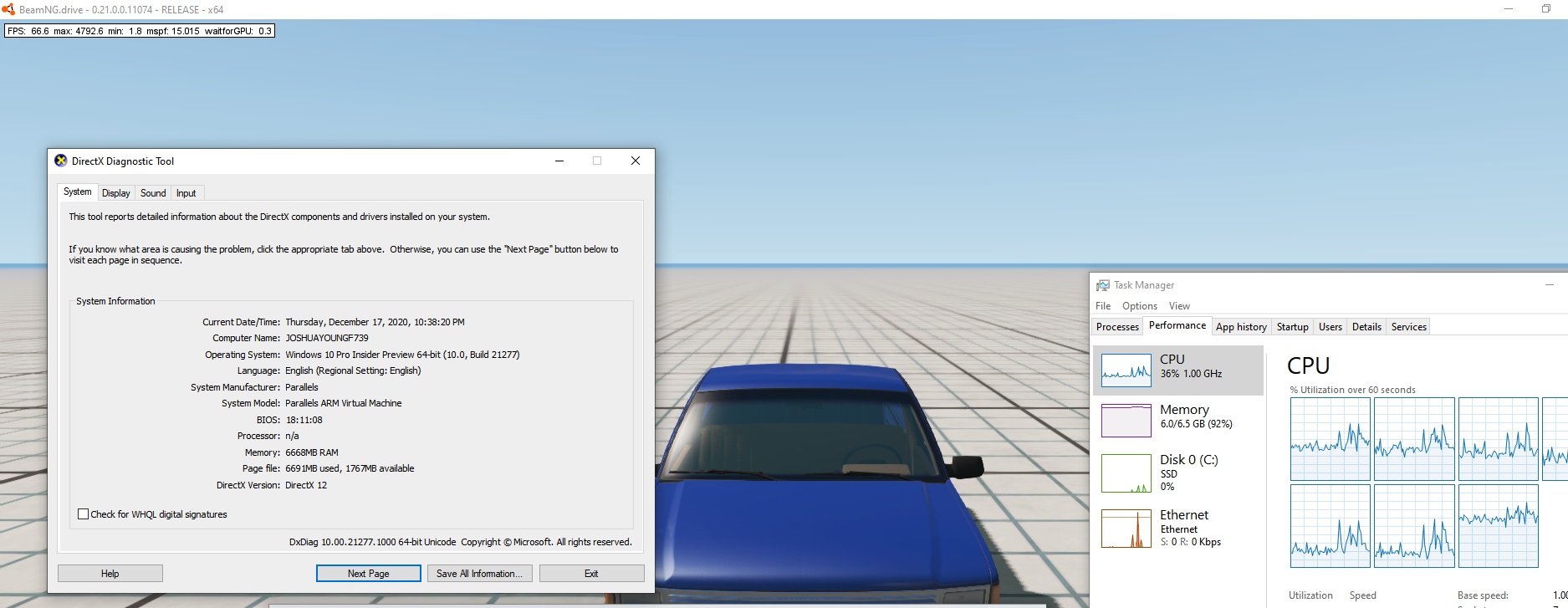Minimize the BeamNG.drive window
Viewport: 1568px width, 608px height.
1509,9
